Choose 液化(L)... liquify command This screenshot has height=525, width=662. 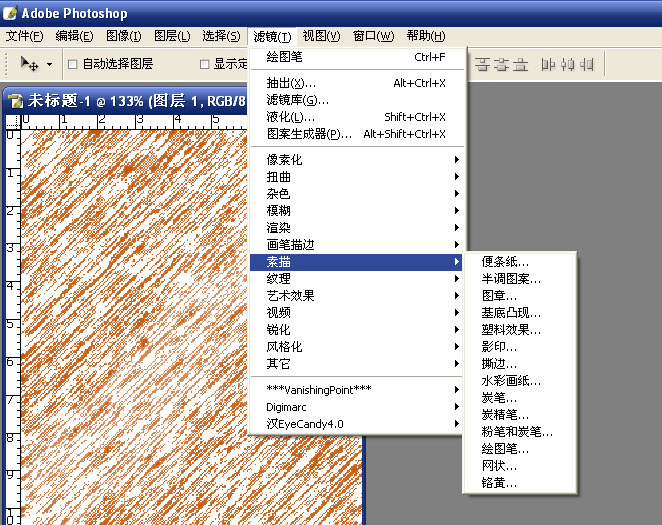pyautogui.click(x=357, y=117)
